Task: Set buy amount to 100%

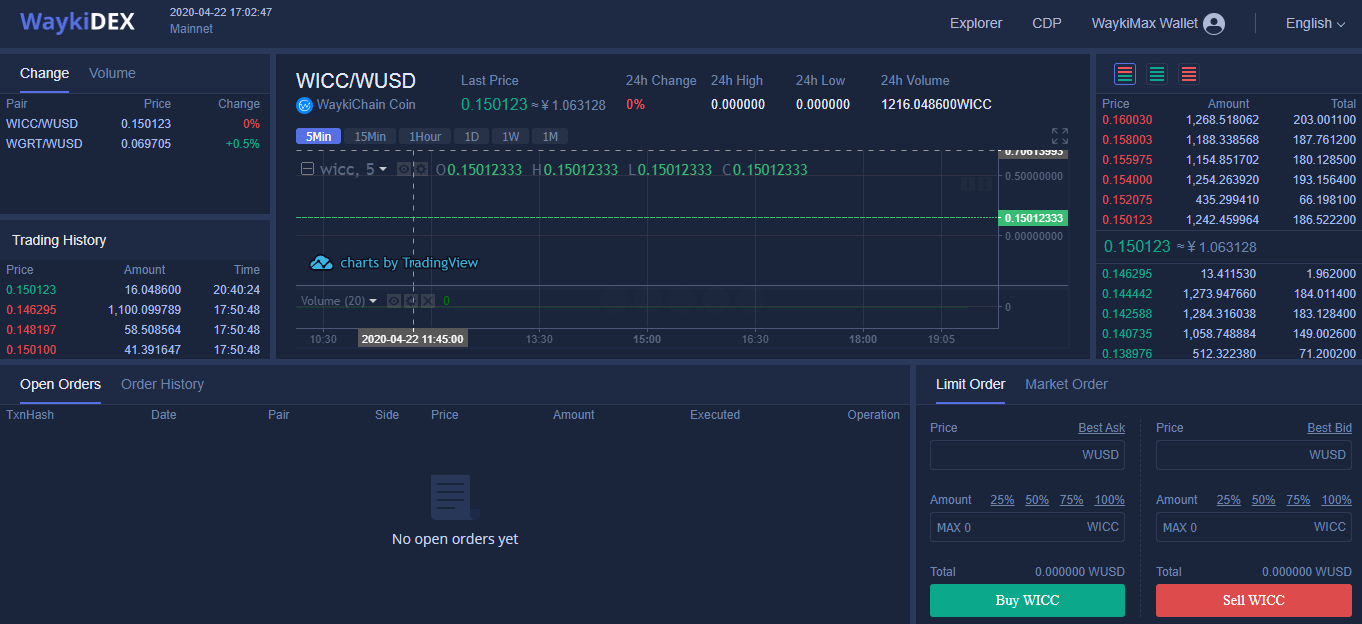Action: 1110,500
